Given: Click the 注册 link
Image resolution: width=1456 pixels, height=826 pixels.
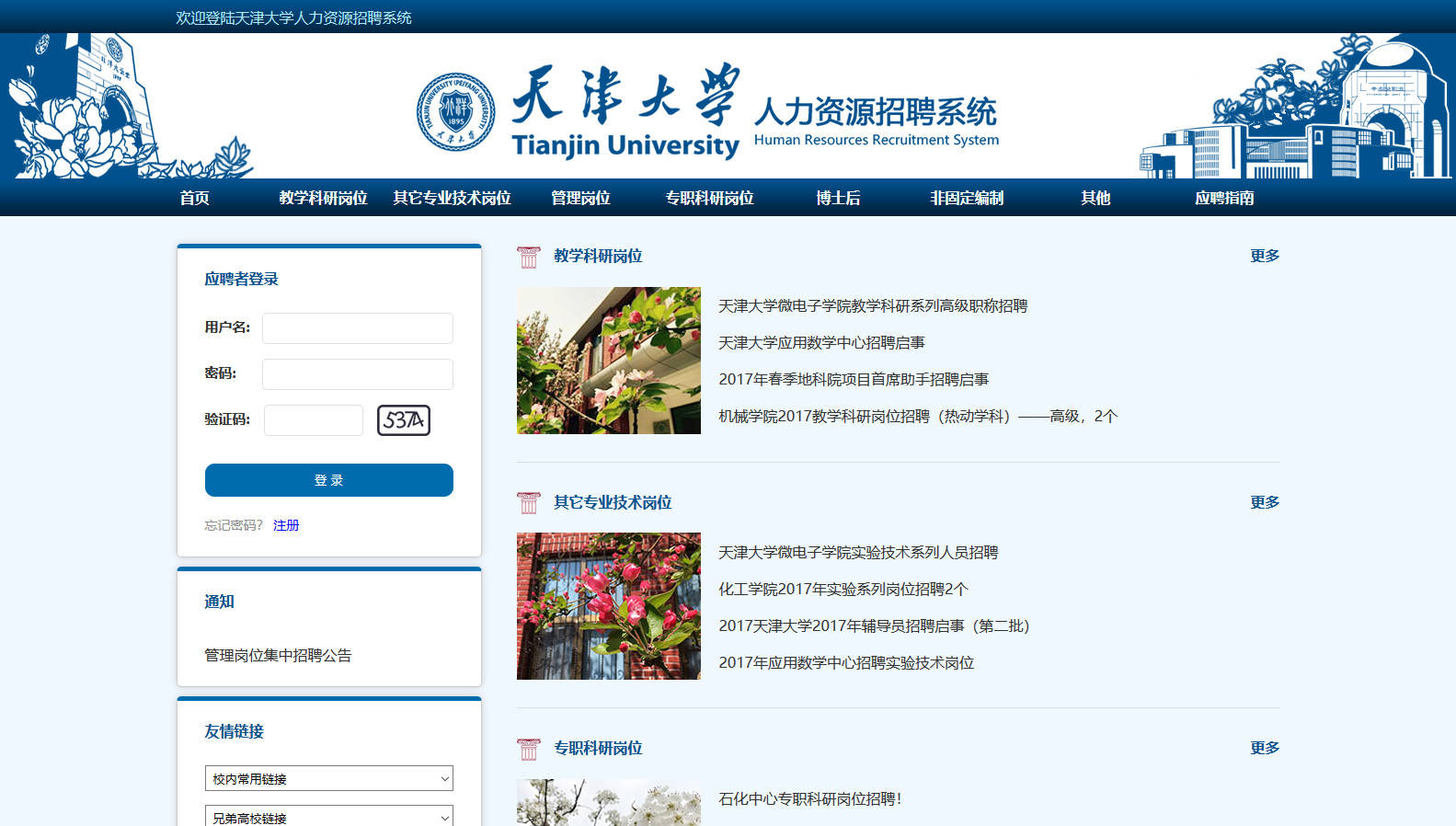Looking at the screenshot, I should click(286, 525).
